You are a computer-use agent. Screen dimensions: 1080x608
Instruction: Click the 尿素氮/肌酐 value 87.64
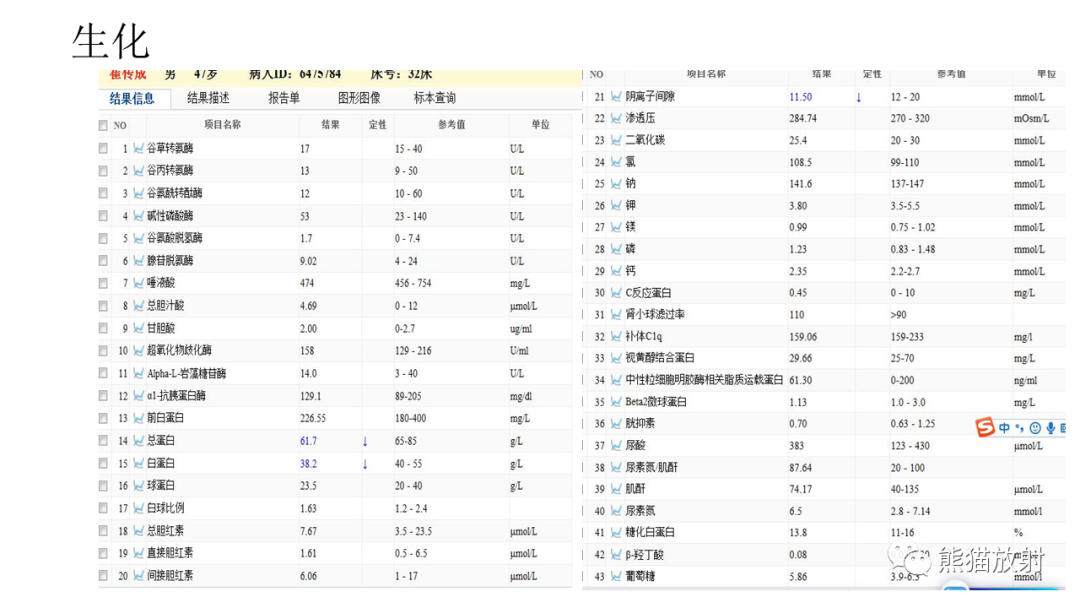(800, 468)
